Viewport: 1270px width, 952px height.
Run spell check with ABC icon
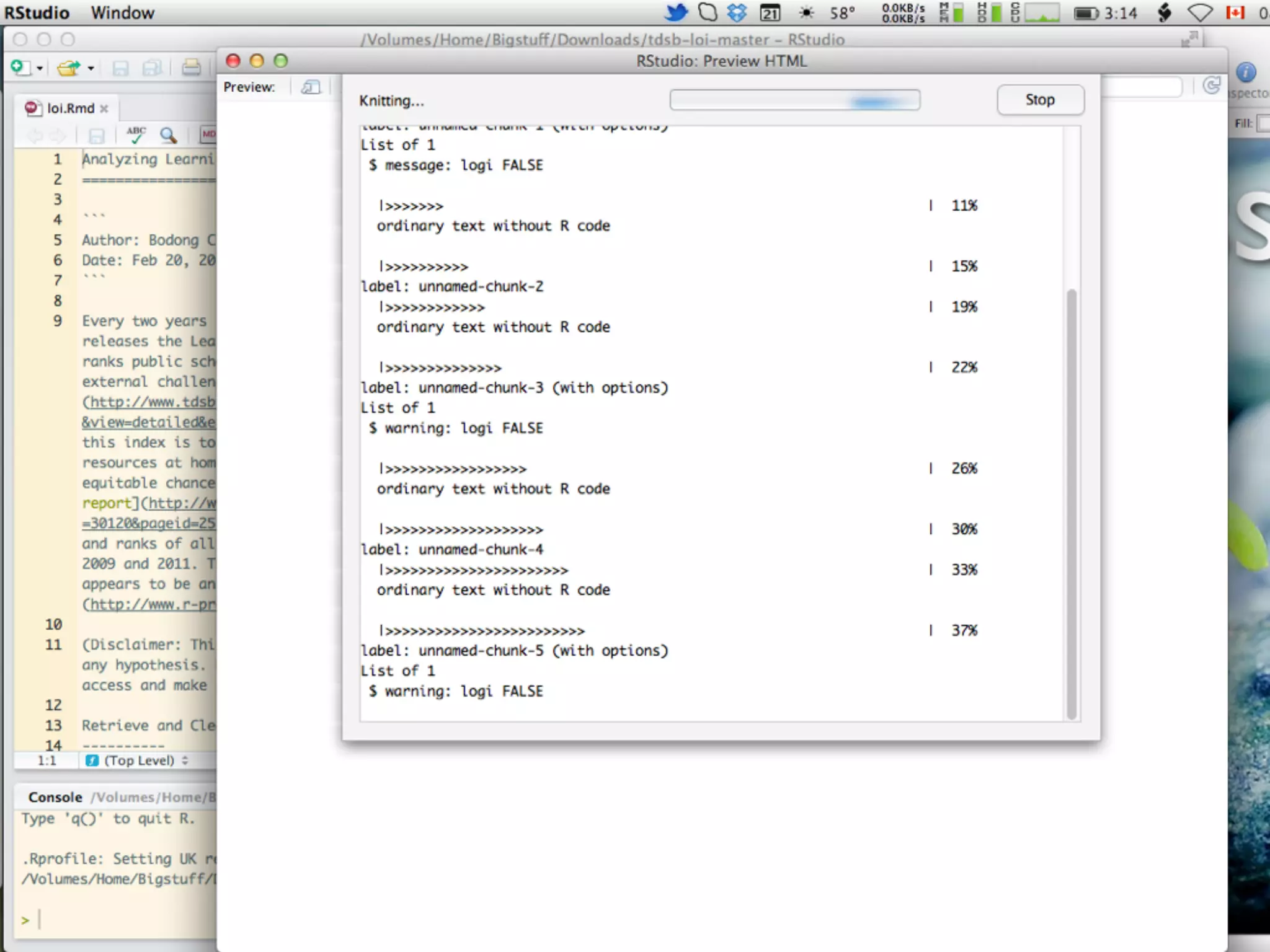pos(136,134)
